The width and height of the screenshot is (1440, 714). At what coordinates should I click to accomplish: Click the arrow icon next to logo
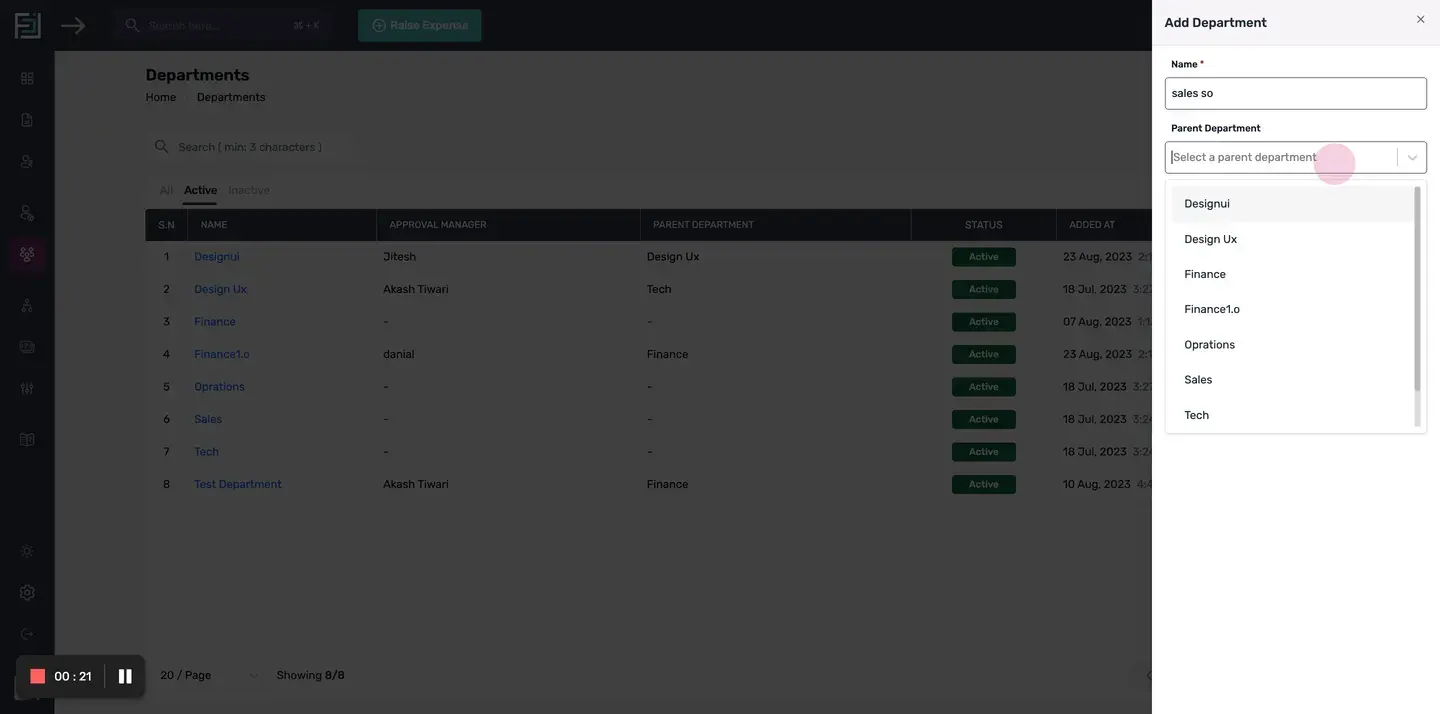[73, 25]
